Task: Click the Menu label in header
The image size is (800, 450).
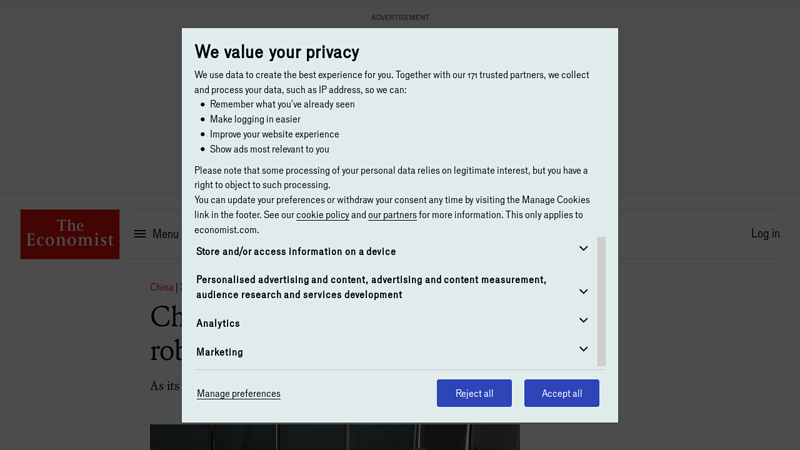Action: [x=165, y=234]
